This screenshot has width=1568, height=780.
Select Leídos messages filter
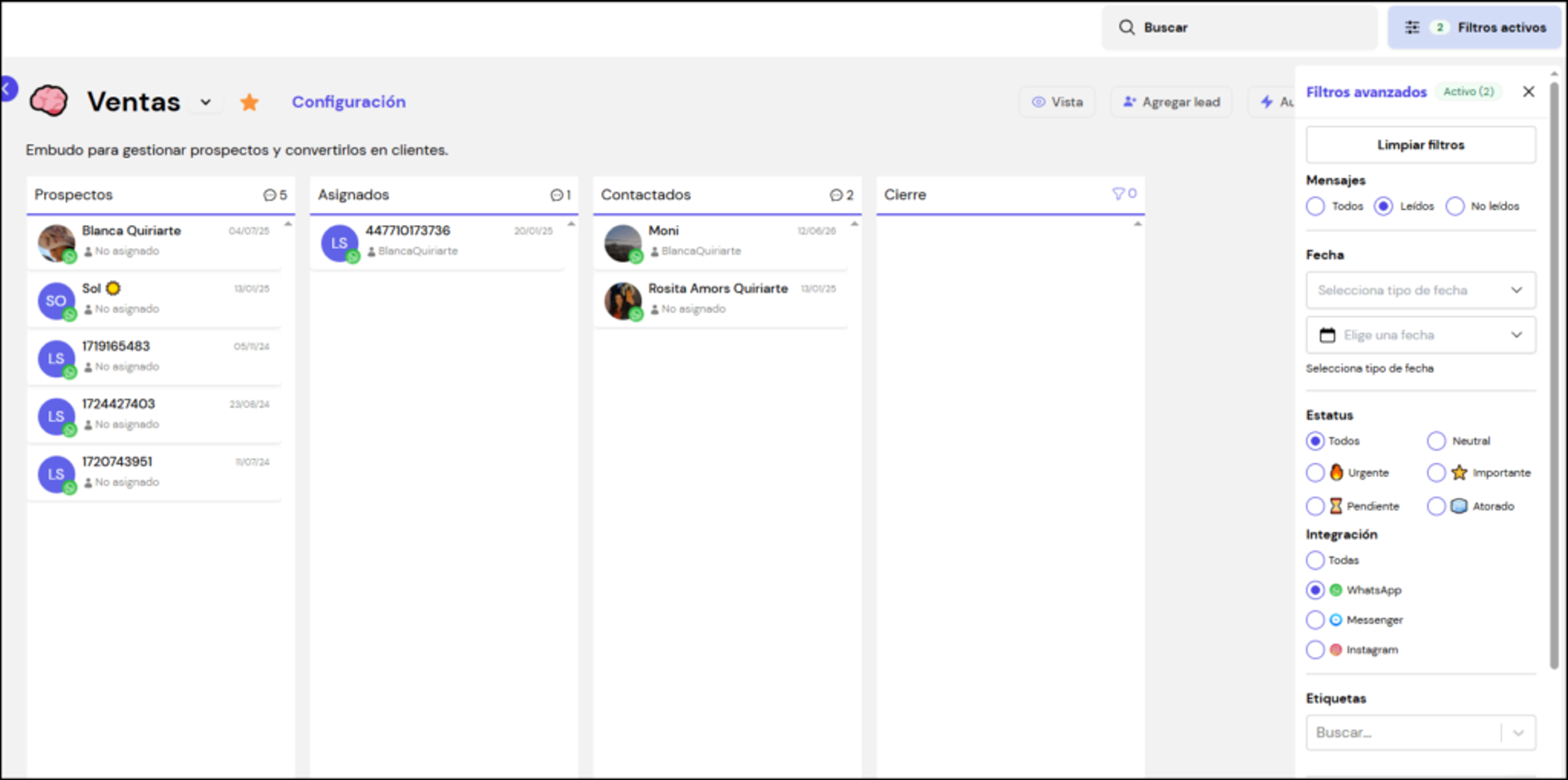(x=1383, y=206)
